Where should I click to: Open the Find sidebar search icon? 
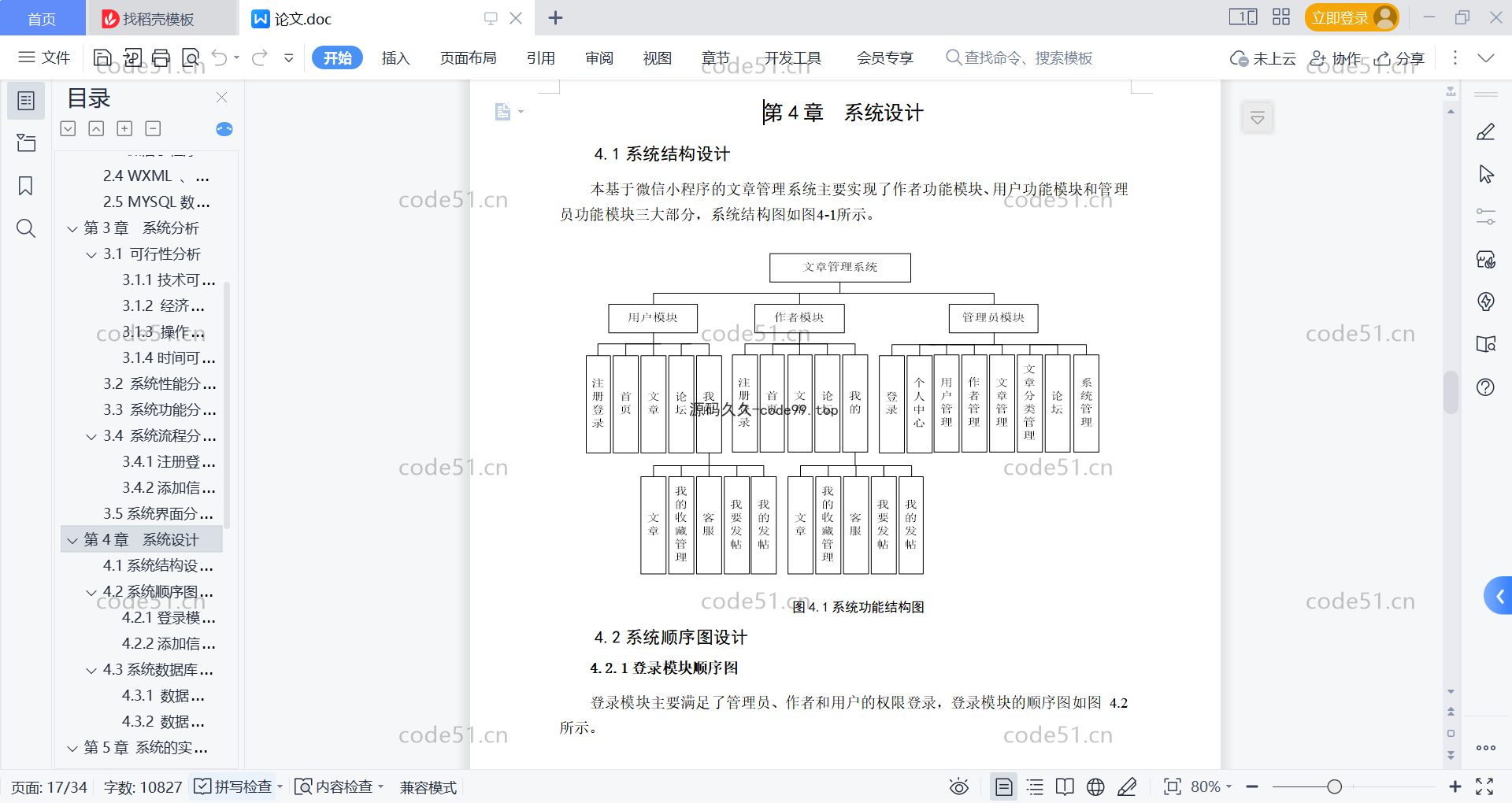coord(26,228)
